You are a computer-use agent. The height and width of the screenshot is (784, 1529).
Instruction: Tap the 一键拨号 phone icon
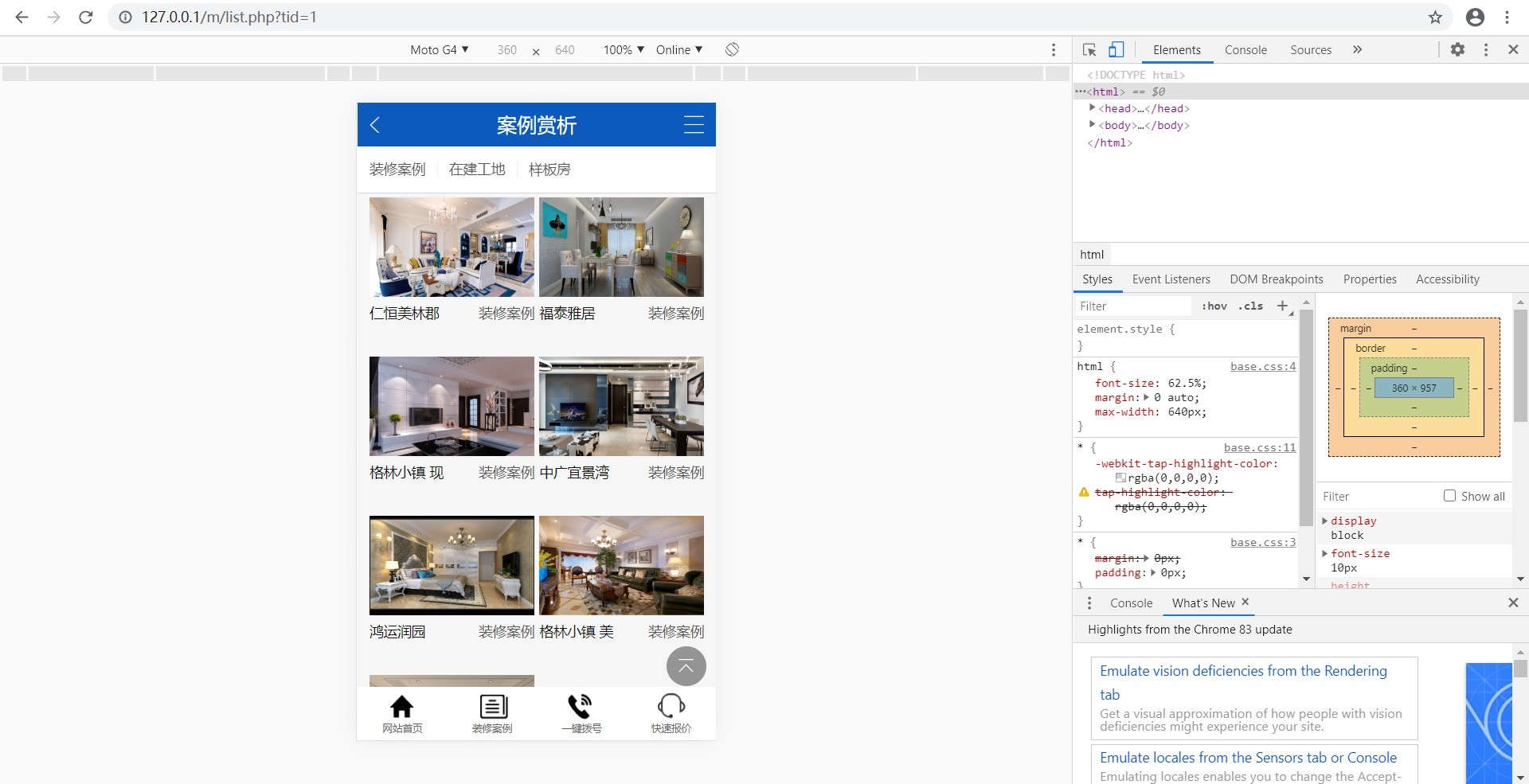tap(581, 706)
